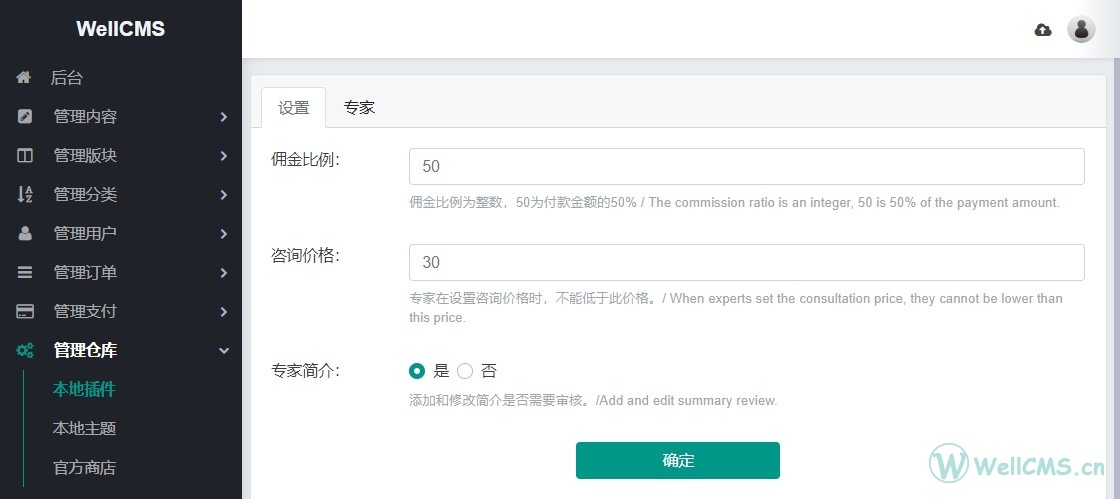The image size is (1120, 499).
Task: Select the 是 radio option
Action: (x=416, y=371)
